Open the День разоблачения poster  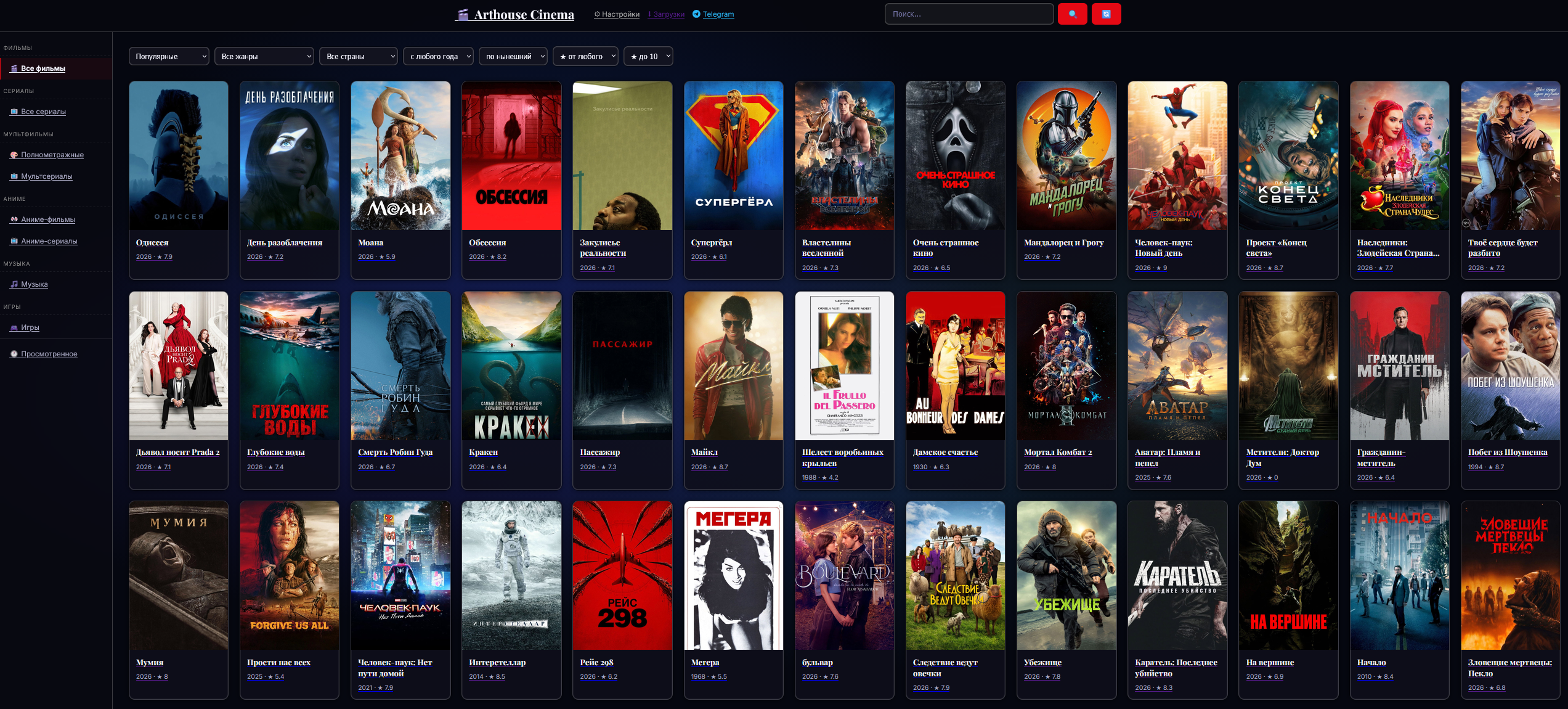(x=290, y=155)
